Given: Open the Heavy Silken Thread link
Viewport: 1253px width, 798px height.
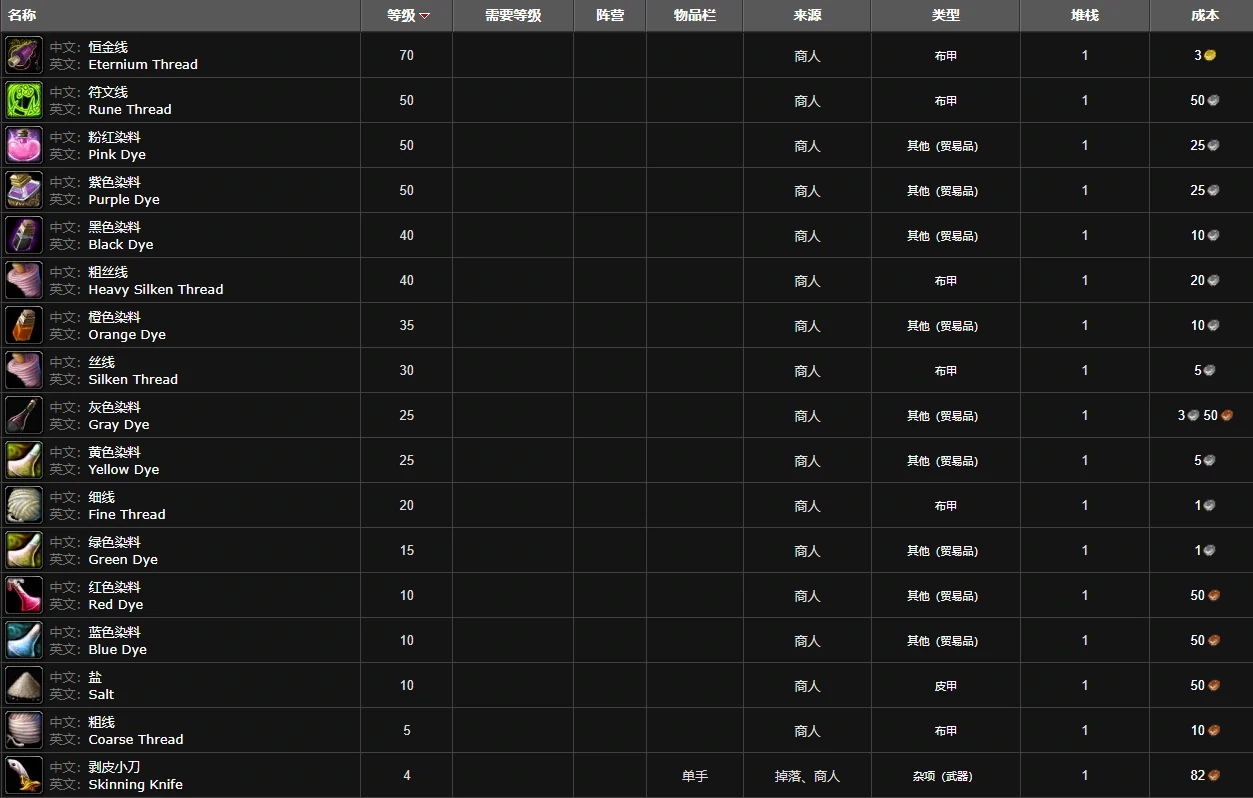Looking at the screenshot, I should [x=156, y=289].
